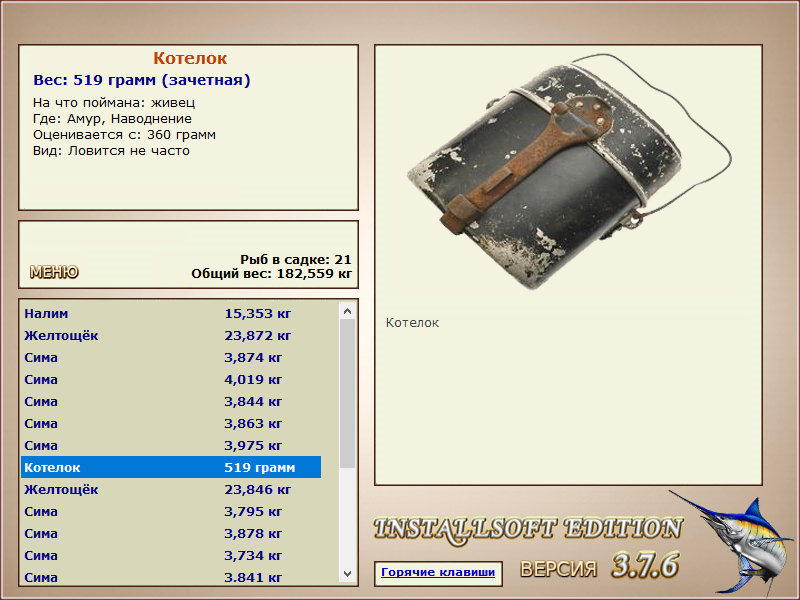Select the Сима 3,795 кг row
The height and width of the screenshot is (600, 800).
pyautogui.click(x=171, y=511)
